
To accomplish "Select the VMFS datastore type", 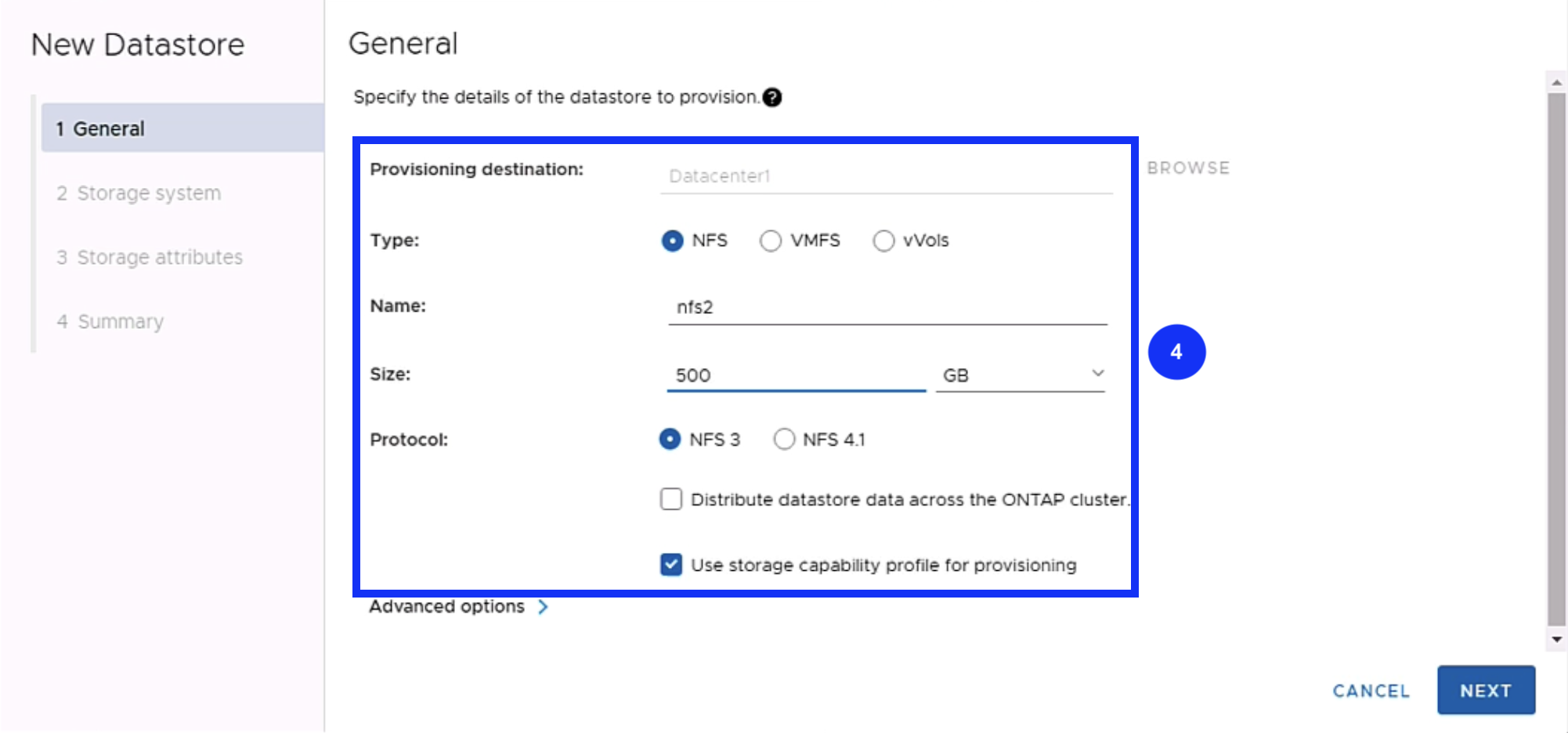I will [x=771, y=240].
